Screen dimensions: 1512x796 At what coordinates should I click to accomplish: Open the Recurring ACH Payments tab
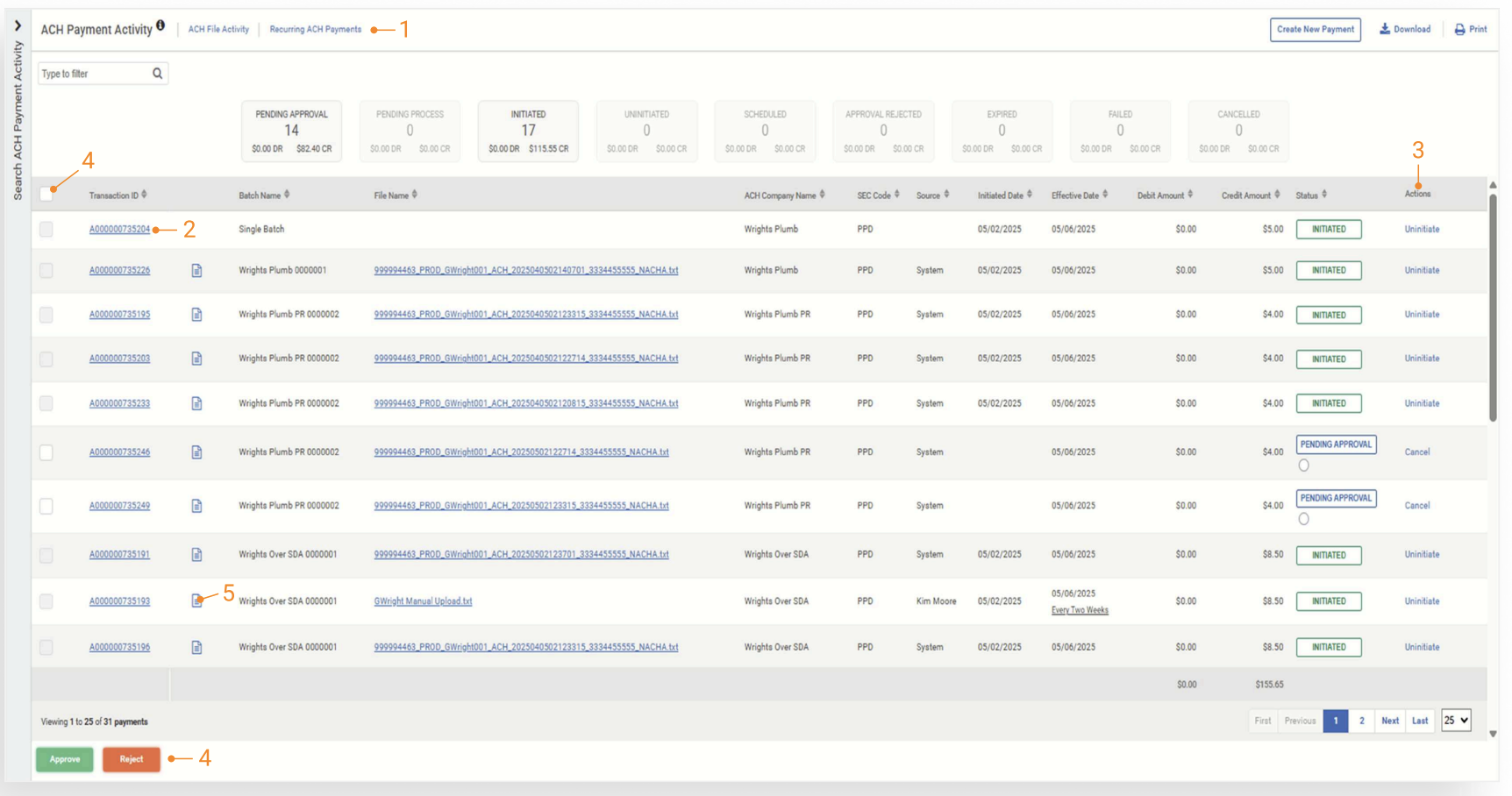click(x=315, y=30)
